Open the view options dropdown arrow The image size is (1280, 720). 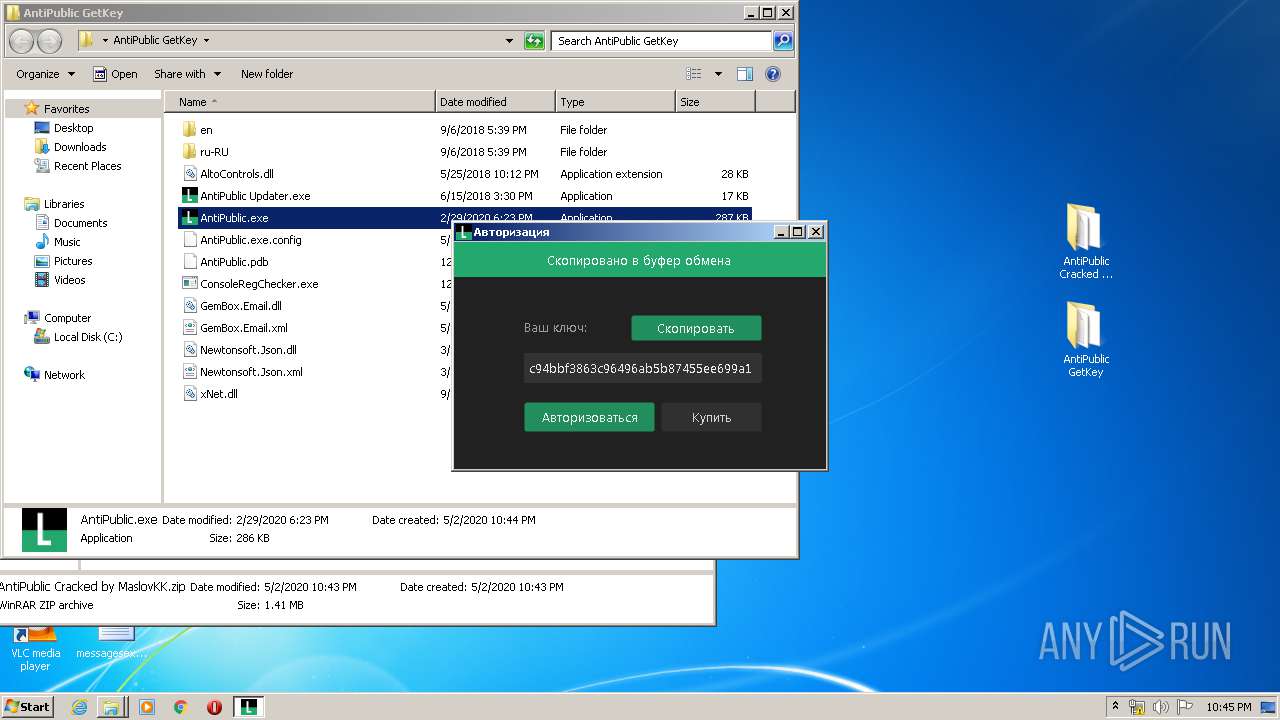[718, 74]
